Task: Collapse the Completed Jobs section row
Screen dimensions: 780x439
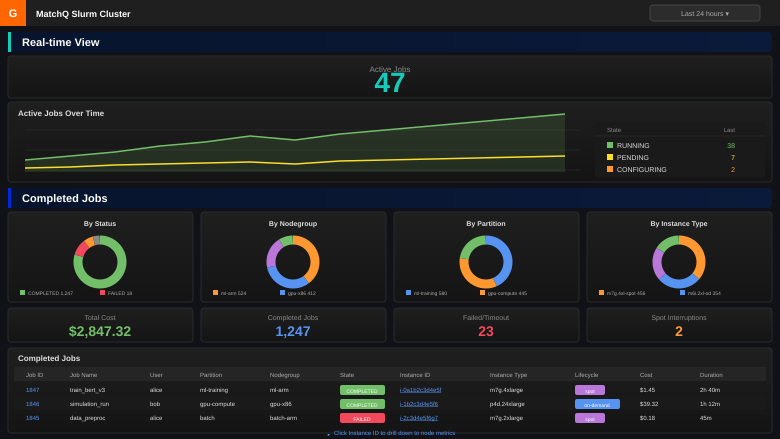Action: [64, 198]
